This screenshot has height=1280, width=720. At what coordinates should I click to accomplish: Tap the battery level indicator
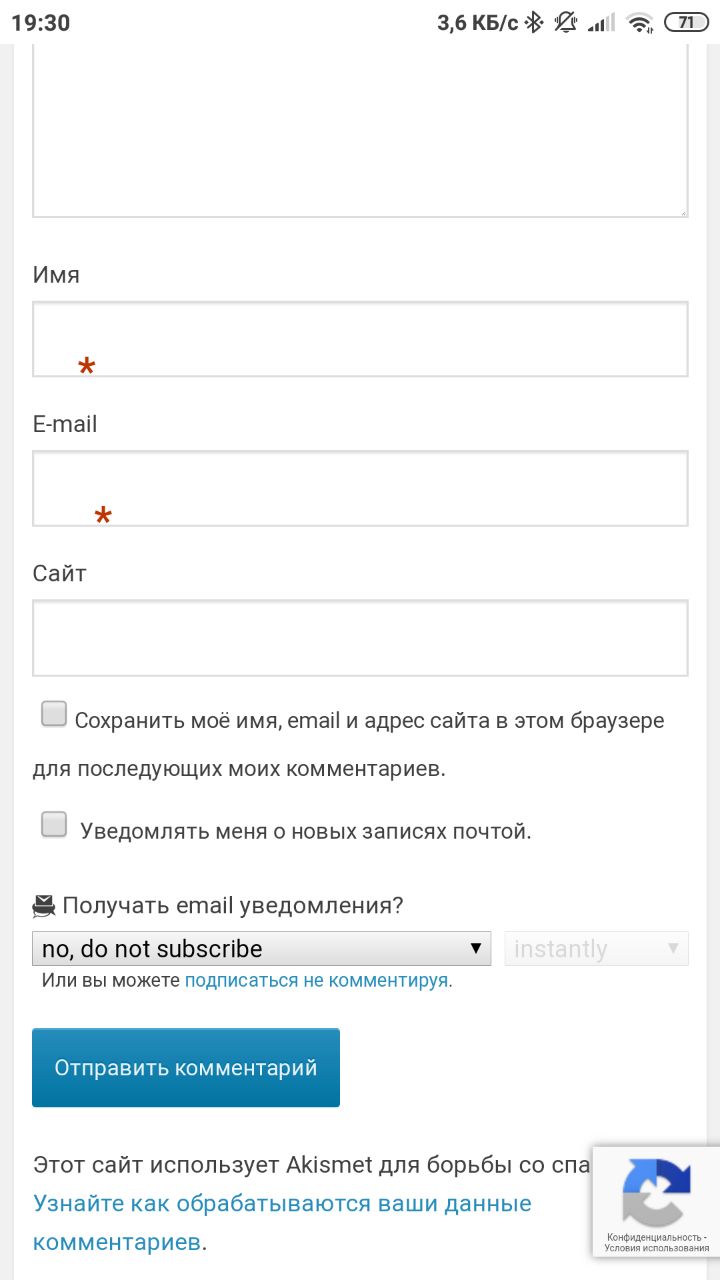point(686,22)
